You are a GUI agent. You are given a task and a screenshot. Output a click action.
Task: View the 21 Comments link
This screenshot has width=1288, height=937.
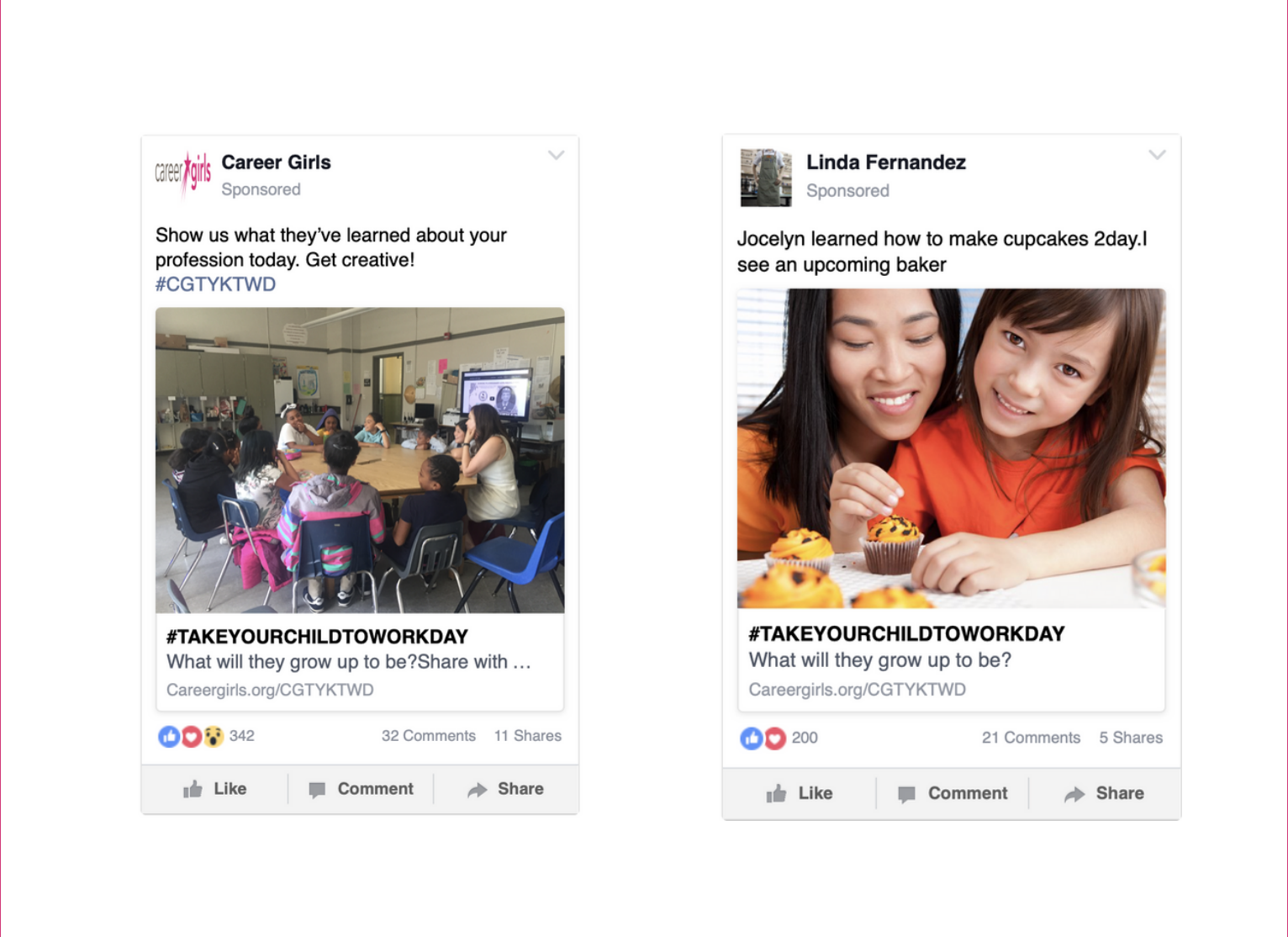tap(1031, 738)
